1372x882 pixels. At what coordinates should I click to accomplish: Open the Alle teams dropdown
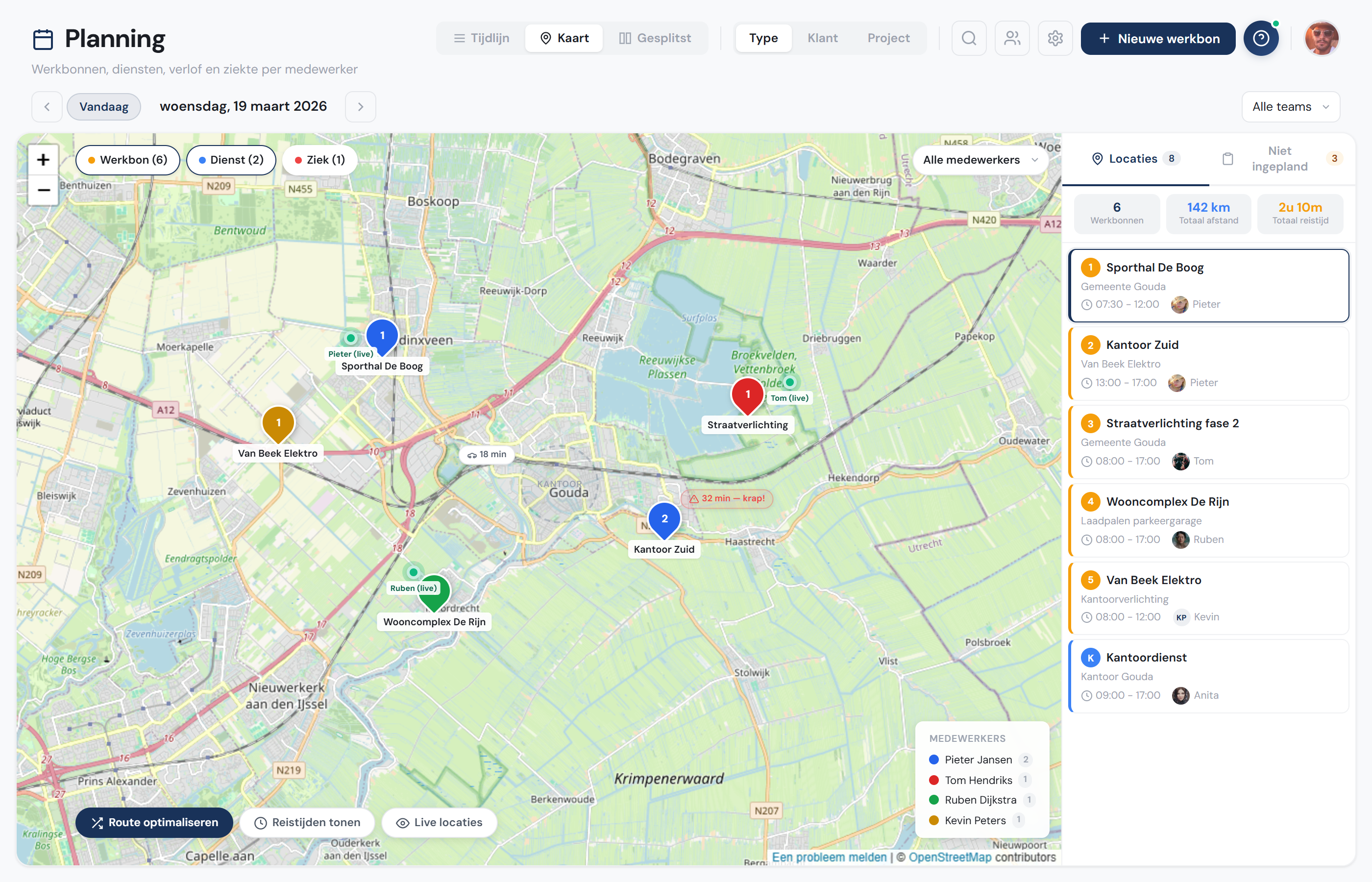[x=1290, y=106]
